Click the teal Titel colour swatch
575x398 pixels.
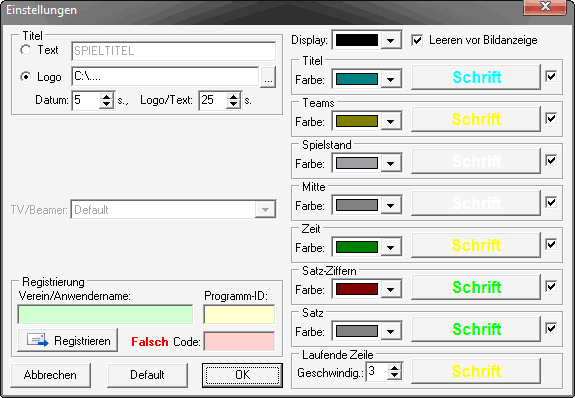(357, 79)
